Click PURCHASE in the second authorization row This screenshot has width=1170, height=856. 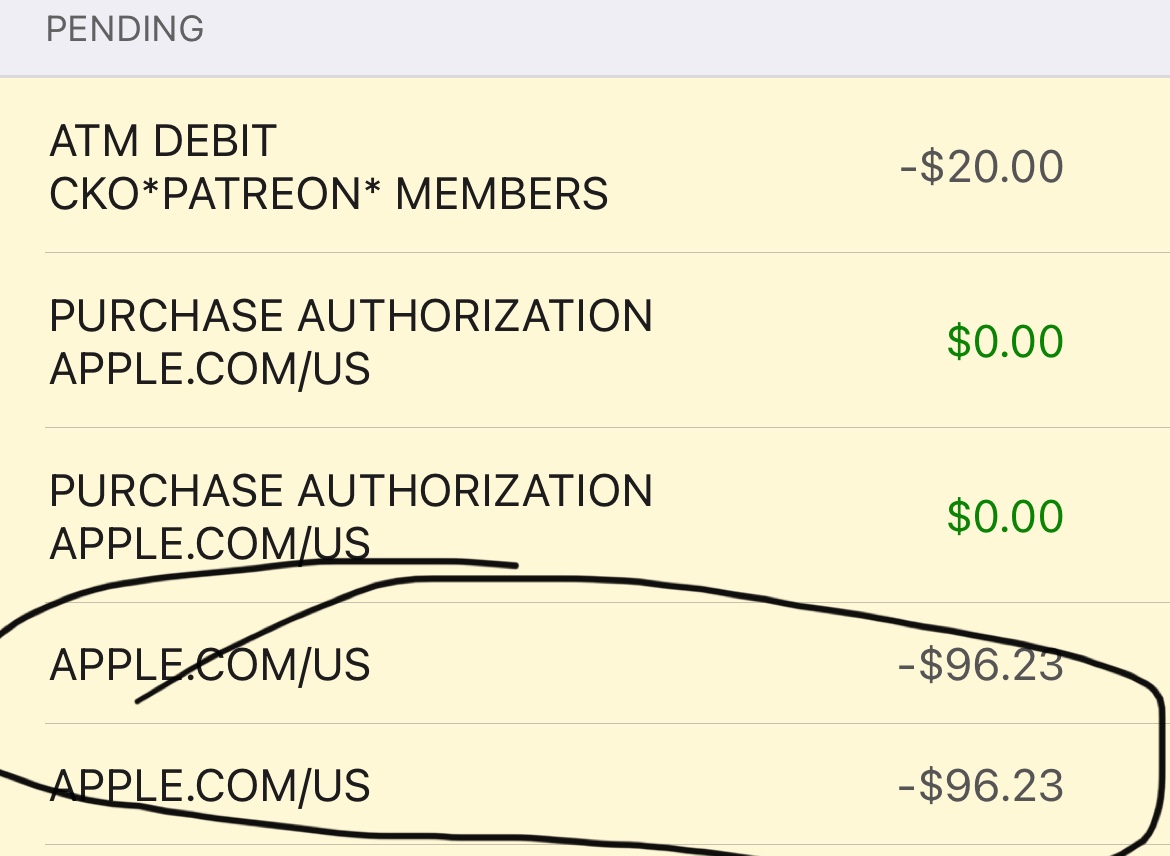coord(166,490)
